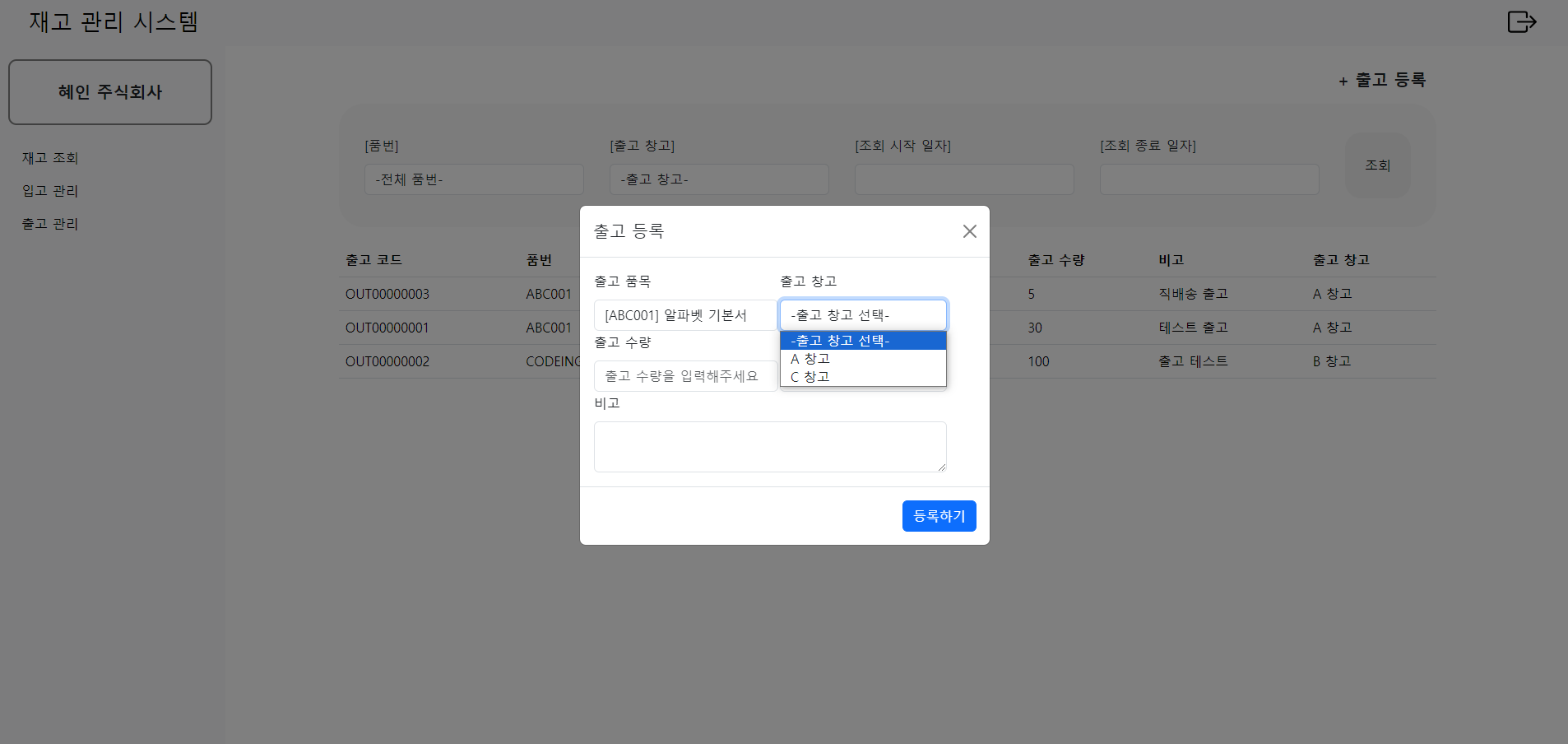
Task: Click the 비고 textarea in the dialog
Action: click(770, 447)
